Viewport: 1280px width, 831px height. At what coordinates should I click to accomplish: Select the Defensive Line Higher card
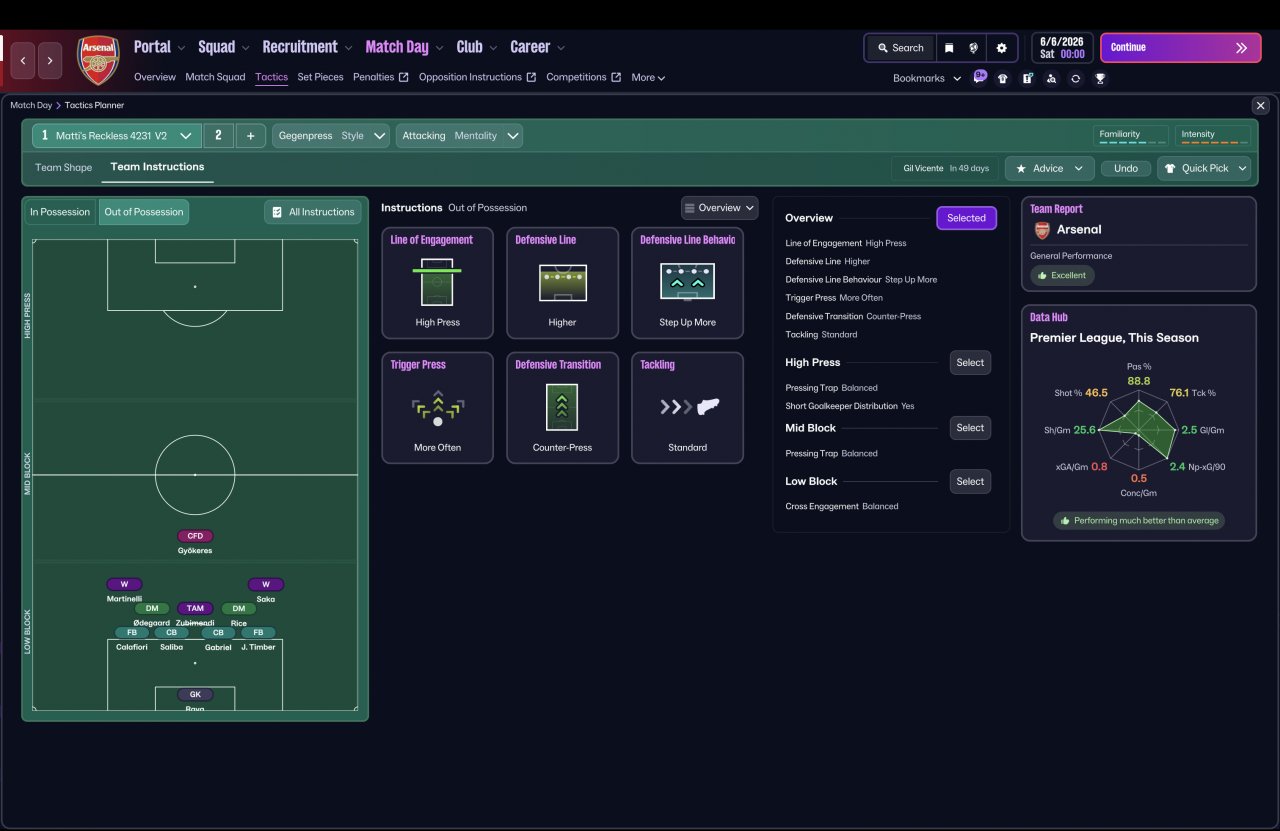[562, 282]
